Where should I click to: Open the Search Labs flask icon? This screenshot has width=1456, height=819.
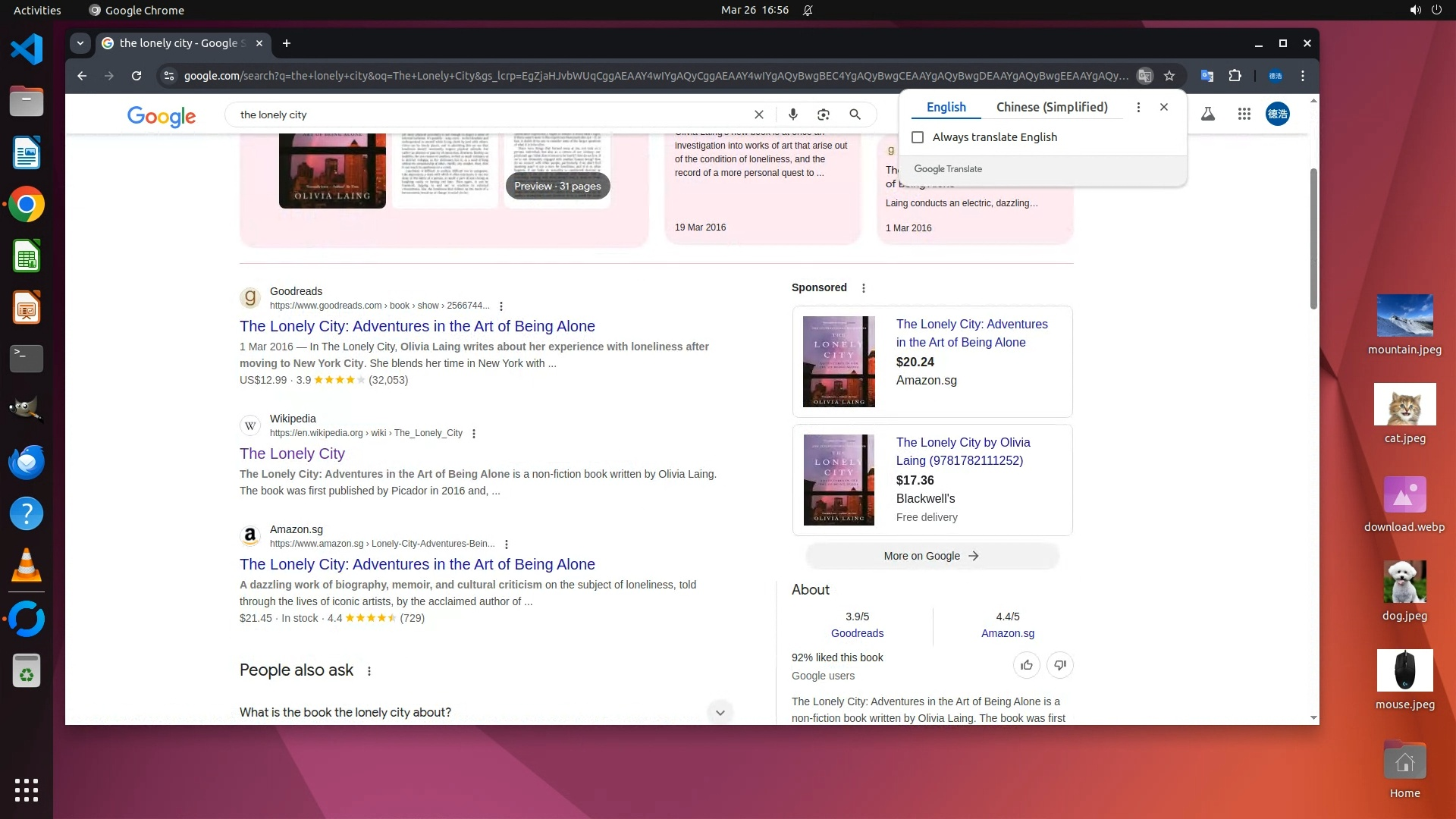[1208, 115]
